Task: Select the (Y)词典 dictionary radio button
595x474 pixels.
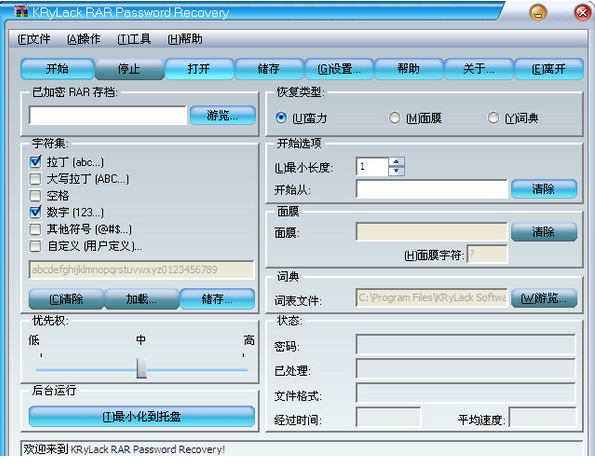Action: (x=493, y=118)
